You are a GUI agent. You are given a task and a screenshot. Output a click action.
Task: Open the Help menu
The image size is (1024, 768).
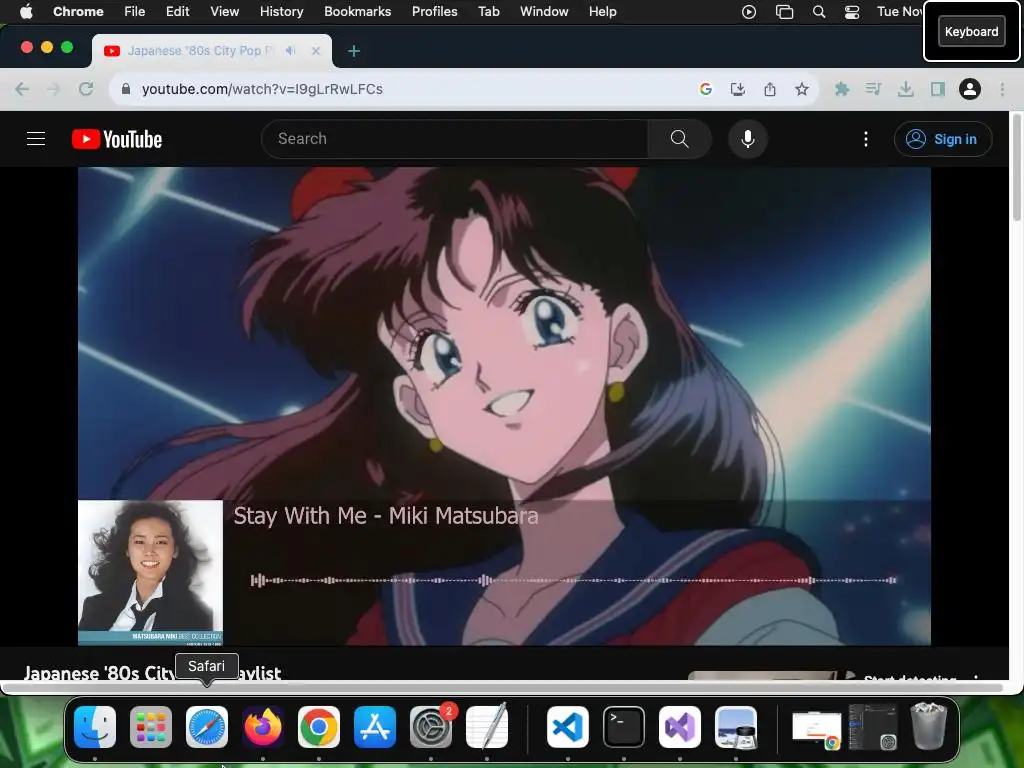pyautogui.click(x=602, y=11)
